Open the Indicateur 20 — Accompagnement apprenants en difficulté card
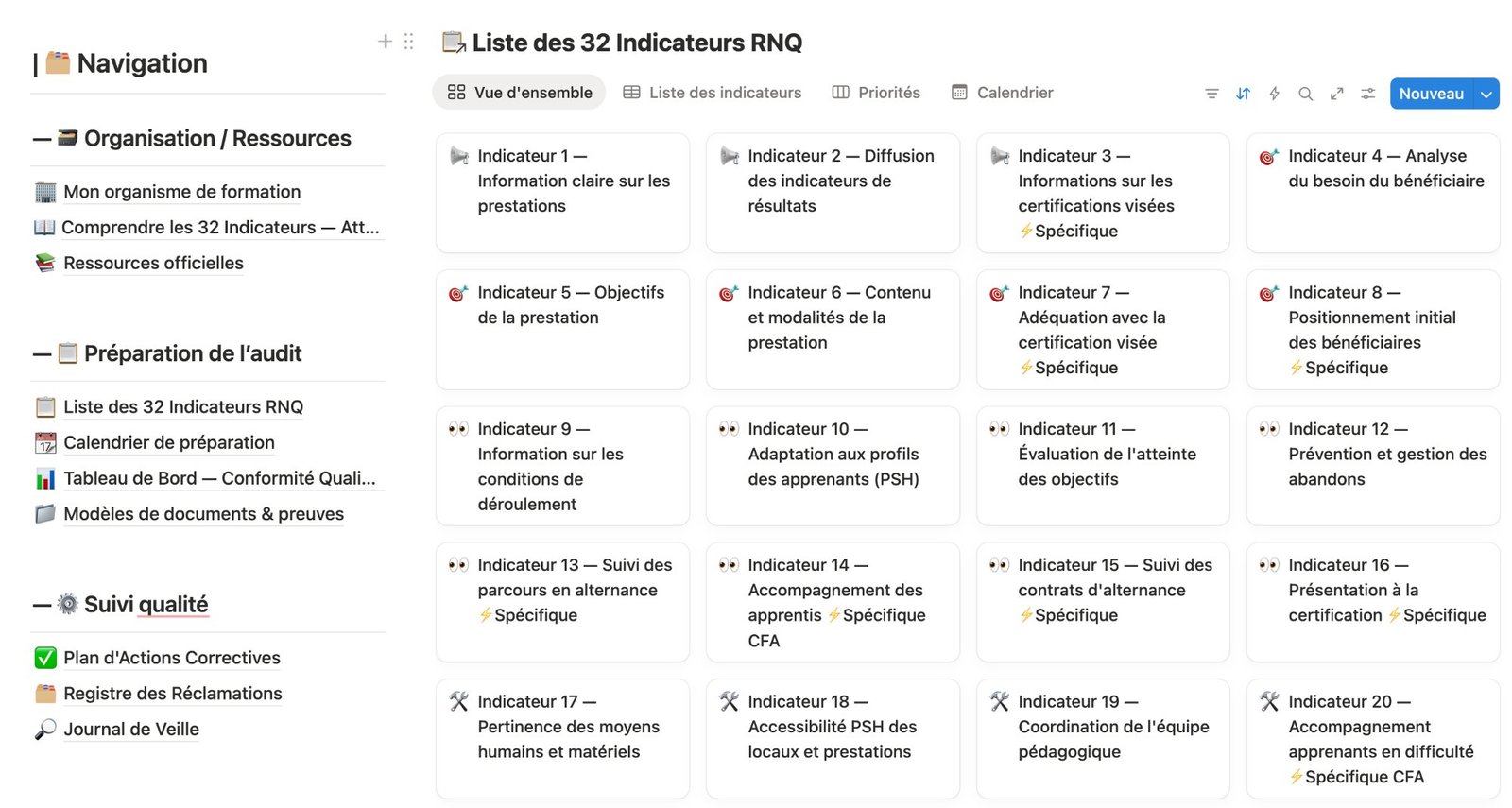This screenshot has height=808, width=1512. click(x=1373, y=739)
